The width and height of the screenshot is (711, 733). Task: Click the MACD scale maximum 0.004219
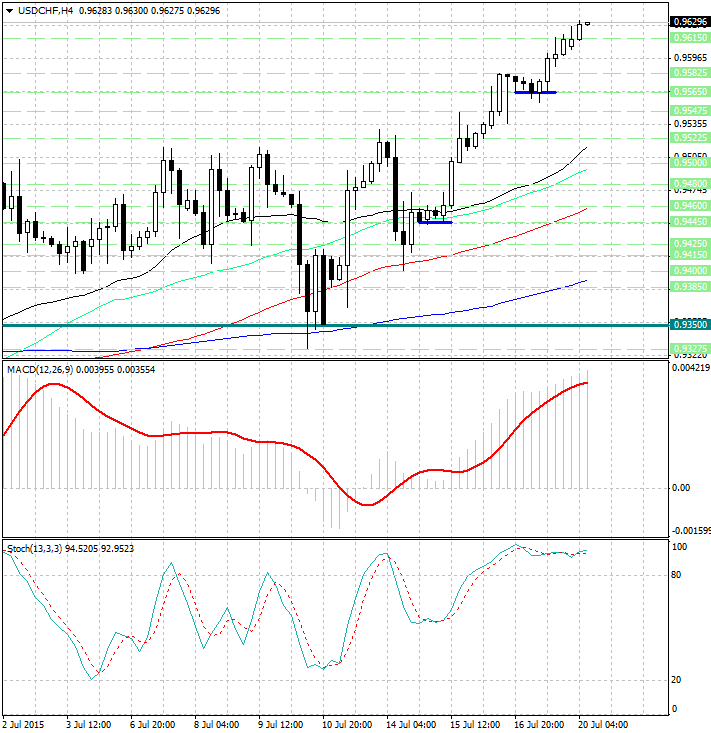(691, 368)
